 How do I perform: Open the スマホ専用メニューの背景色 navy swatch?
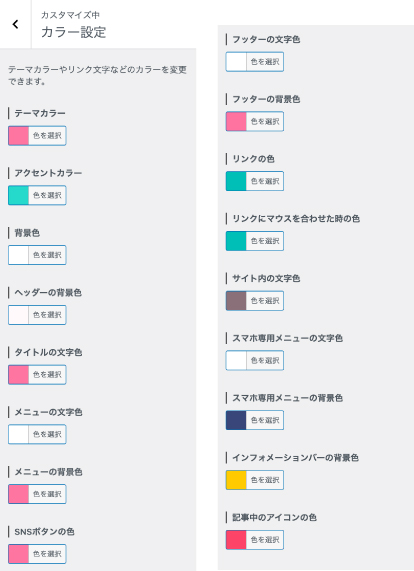[x=236, y=420]
